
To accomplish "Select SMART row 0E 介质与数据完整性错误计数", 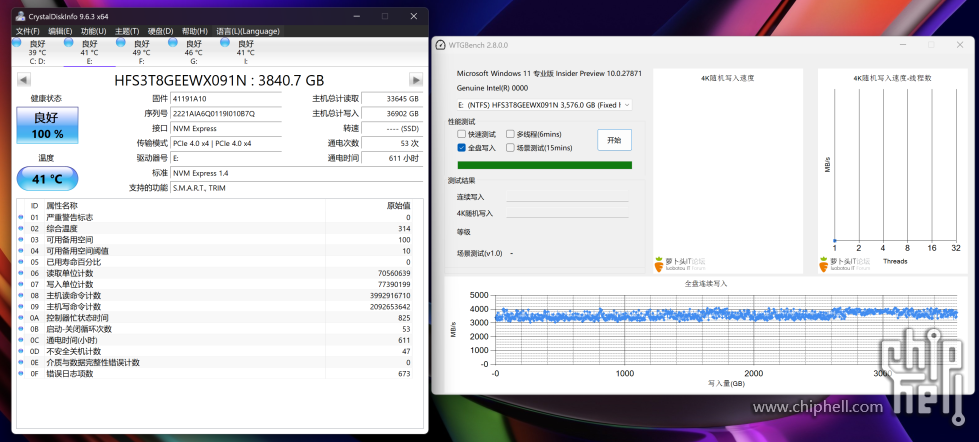I will point(215,362).
